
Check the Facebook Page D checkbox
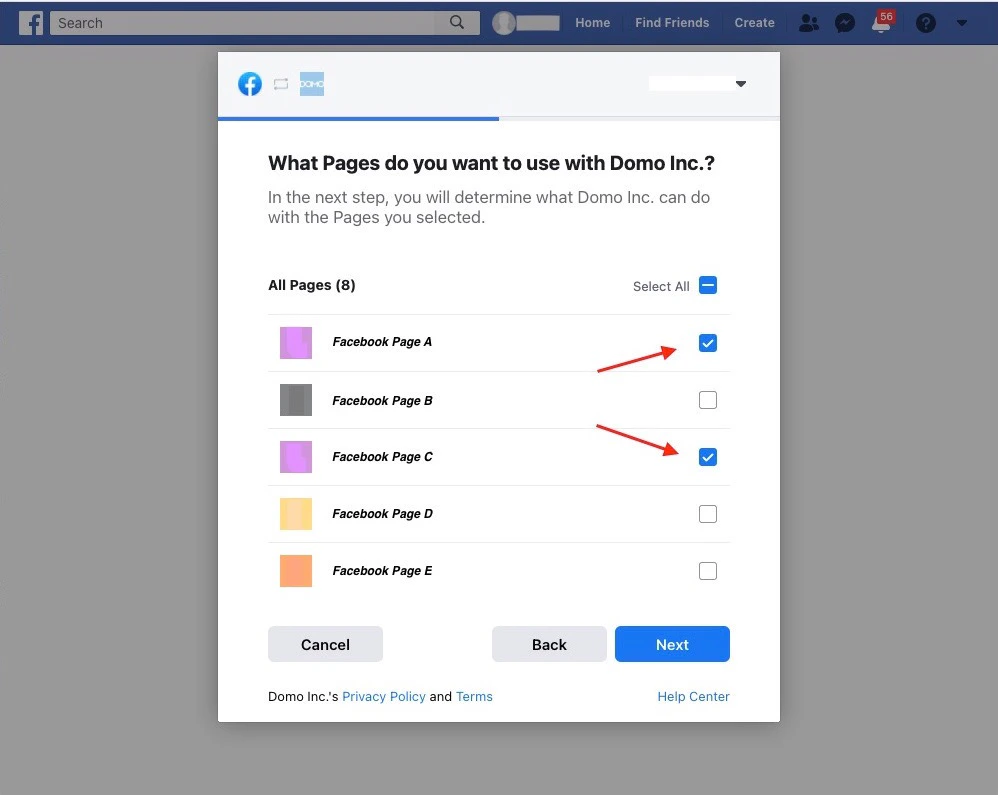708,514
